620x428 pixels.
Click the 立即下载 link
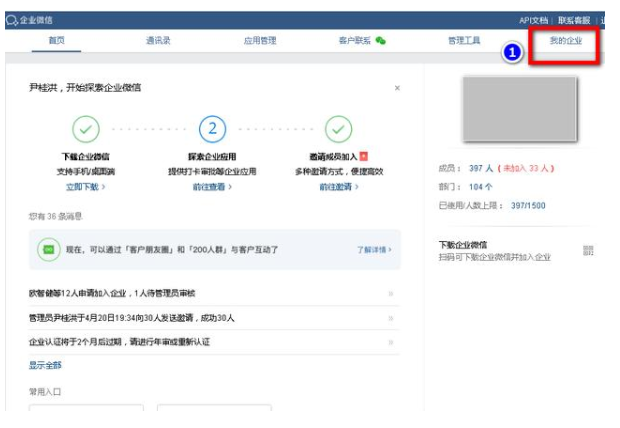[x=85, y=187]
